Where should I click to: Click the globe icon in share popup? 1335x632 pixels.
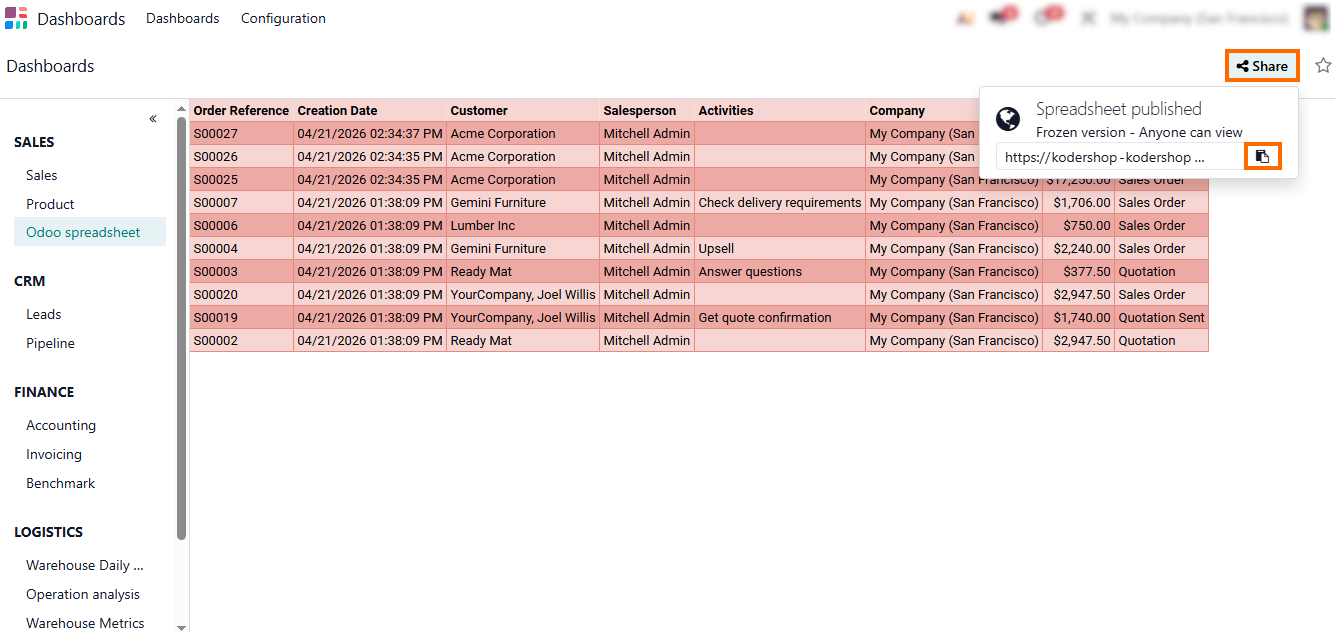click(1009, 120)
